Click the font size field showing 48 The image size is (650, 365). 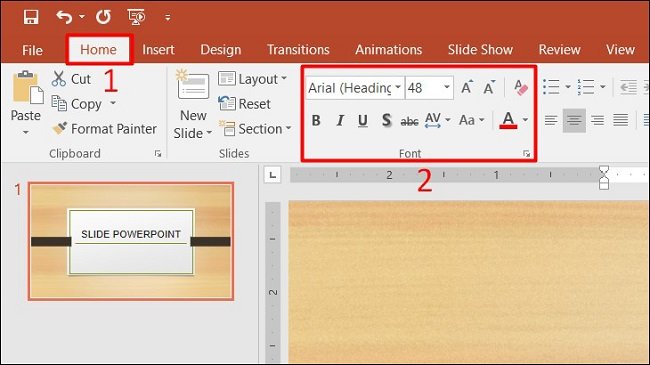point(423,88)
